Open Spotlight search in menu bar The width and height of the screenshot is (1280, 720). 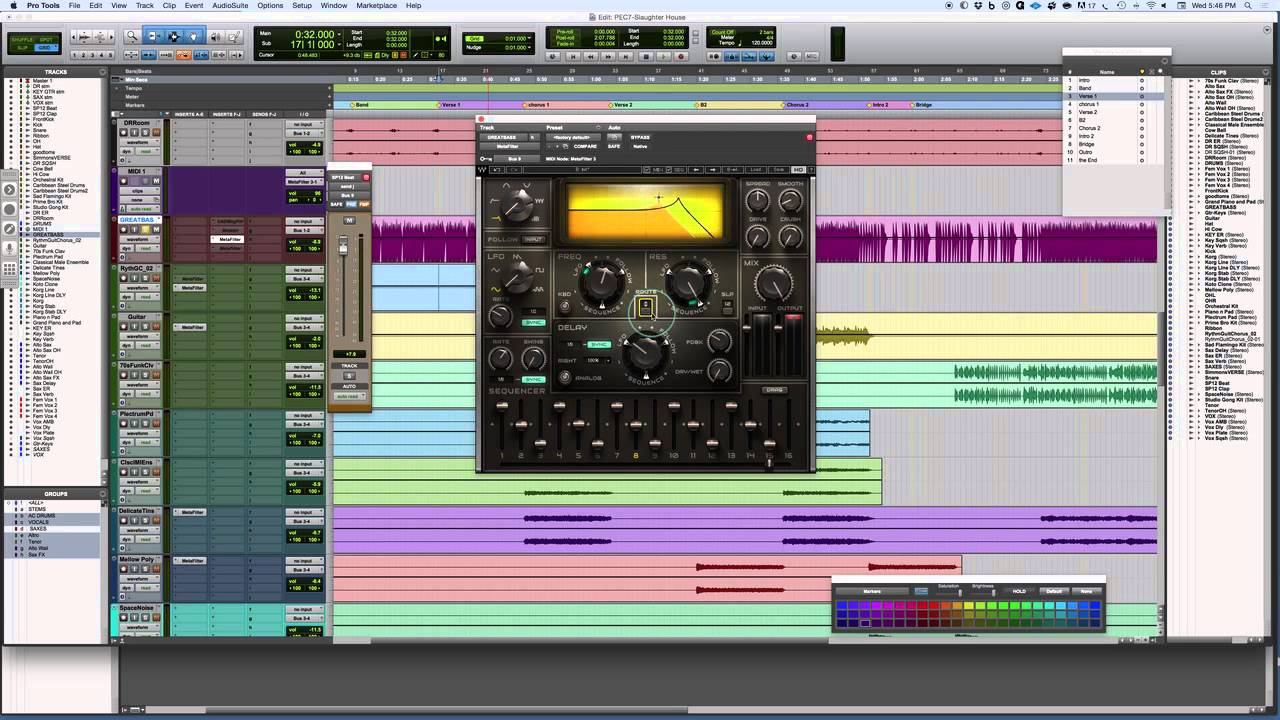coord(1248,5)
